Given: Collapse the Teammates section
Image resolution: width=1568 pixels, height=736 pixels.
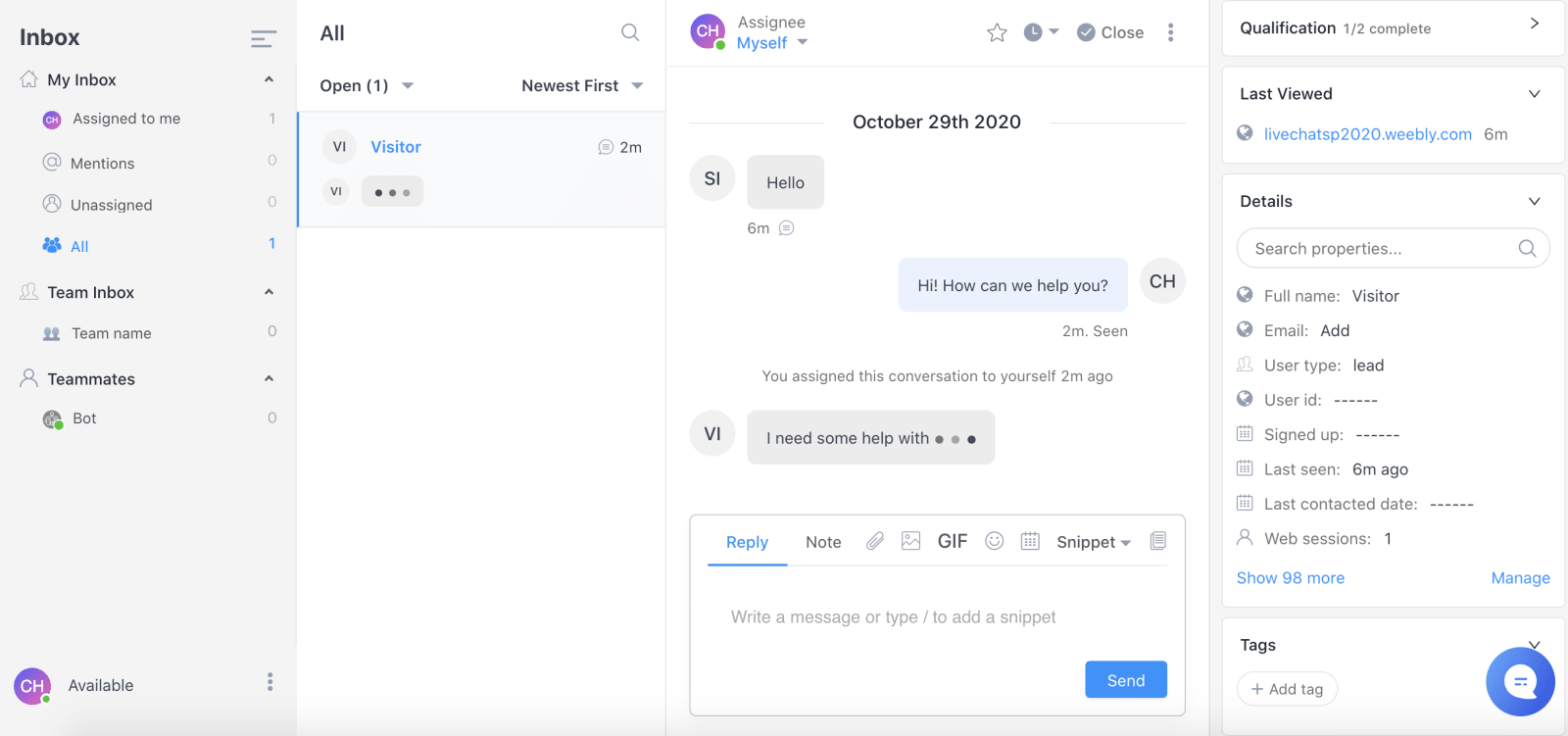Looking at the screenshot, I should point(269,378).
